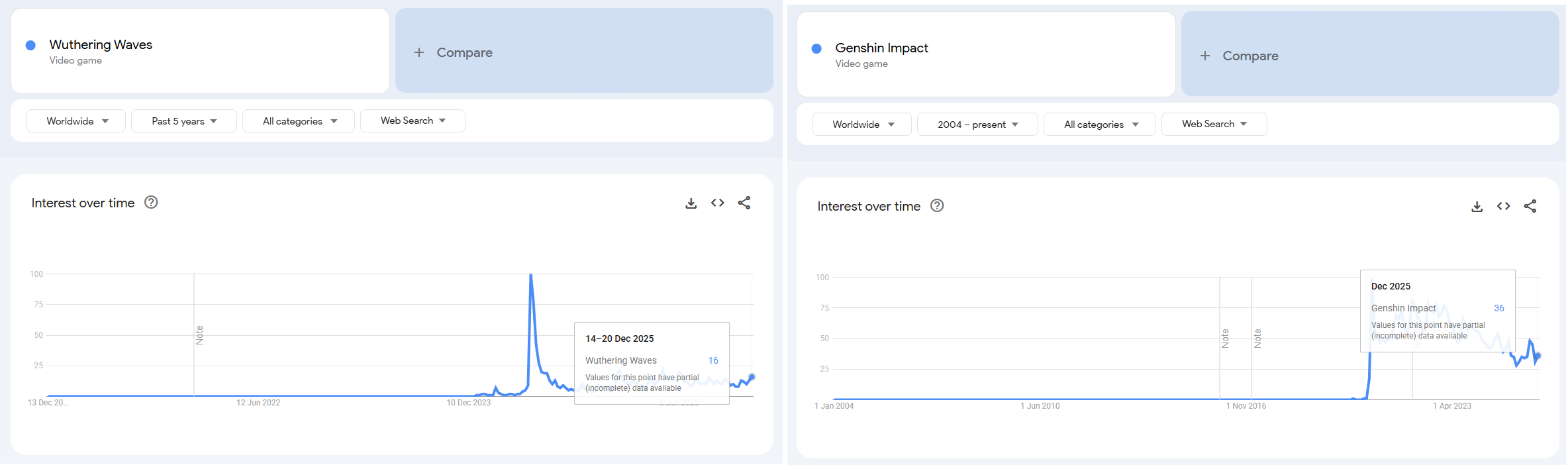Viewport: 1568px width, 467px height.
Task: Open All categories dropdown in Genshin Impact panel
Action: tap(1100, 124)
